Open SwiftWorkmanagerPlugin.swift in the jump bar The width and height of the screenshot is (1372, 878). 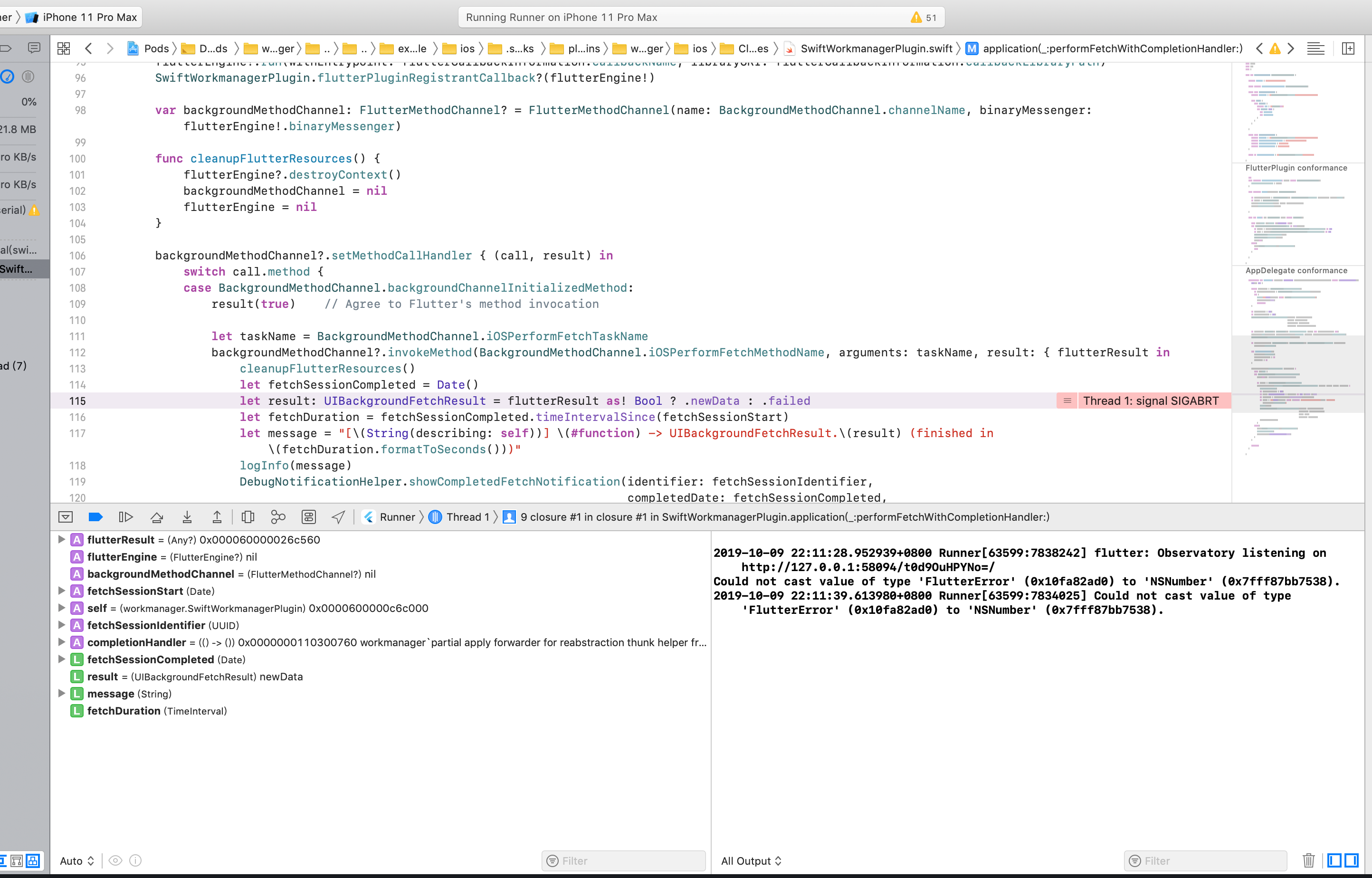click(876, 48)
